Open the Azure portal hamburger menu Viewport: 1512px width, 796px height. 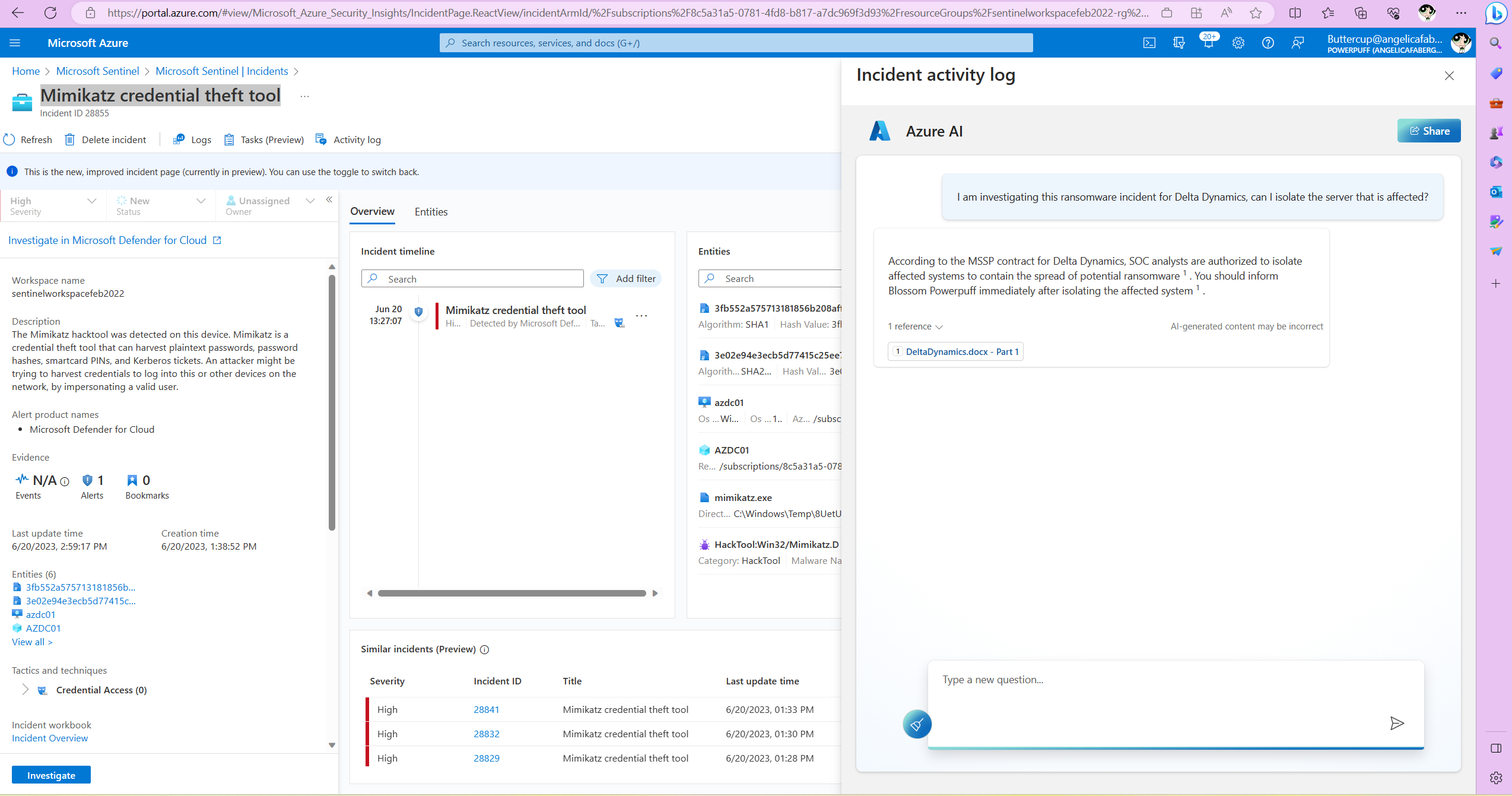(15, 43)
